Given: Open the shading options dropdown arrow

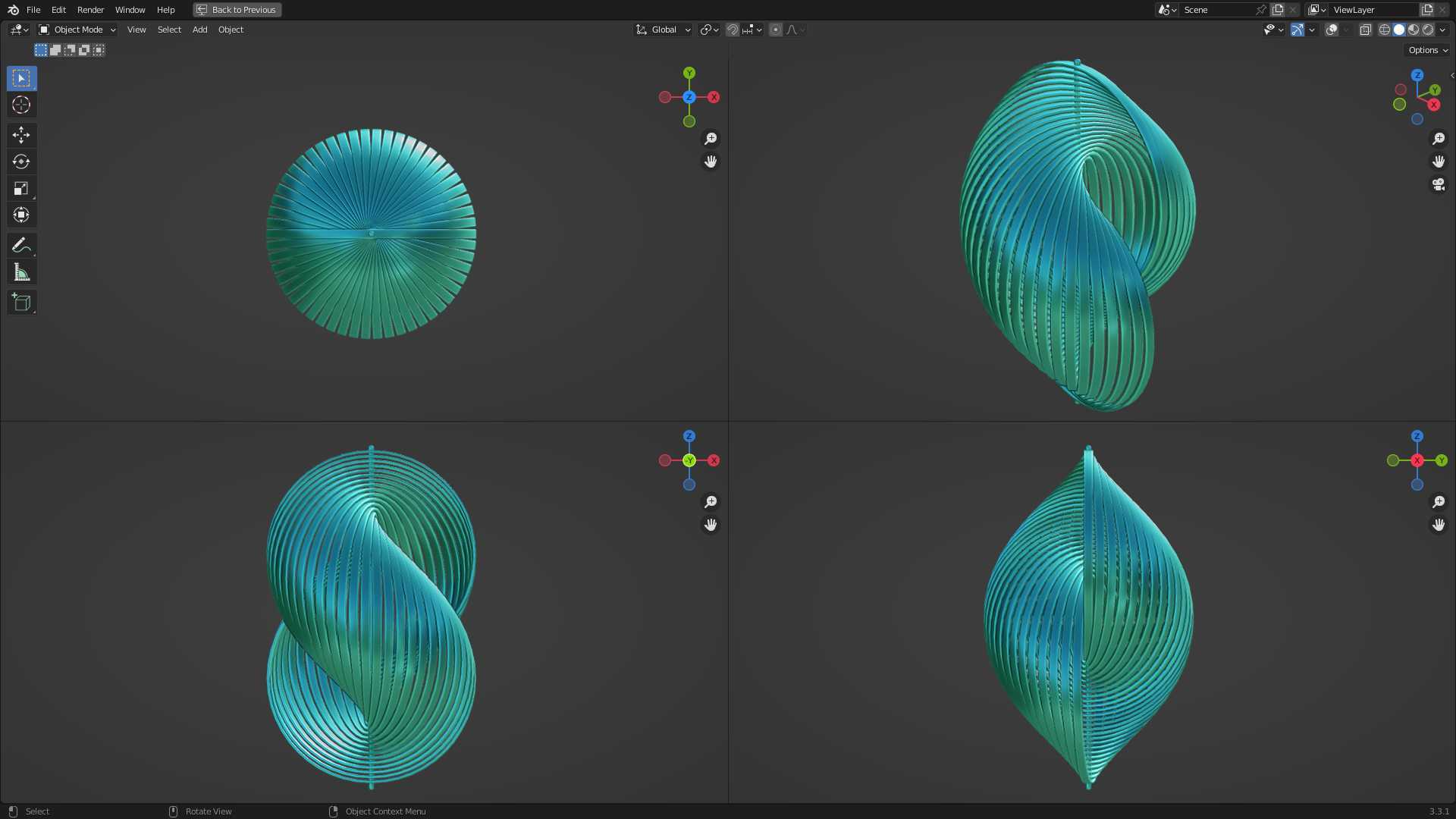Looking at the screenshot, I should coord(1442,30).
